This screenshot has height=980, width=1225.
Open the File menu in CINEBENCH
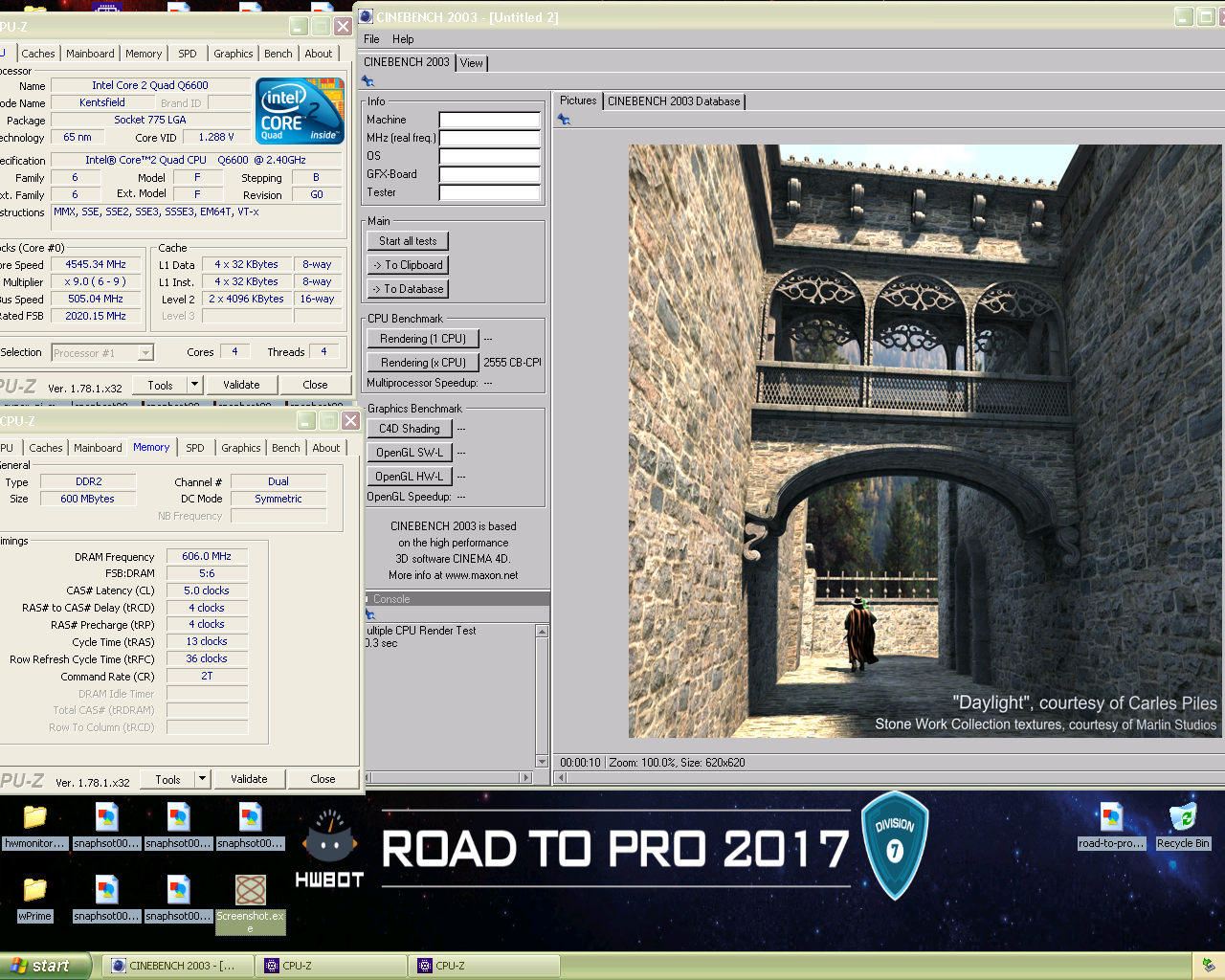371,39
